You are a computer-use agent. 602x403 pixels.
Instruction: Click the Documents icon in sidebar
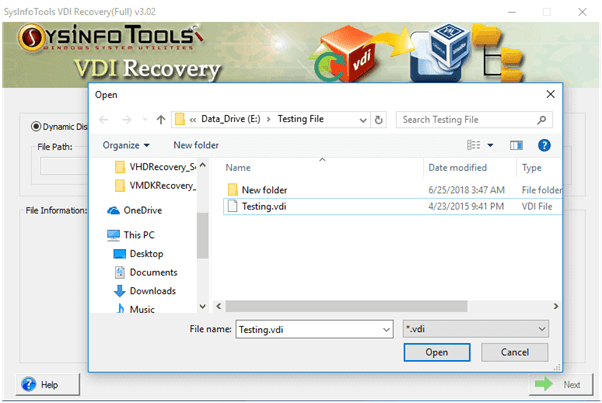tap(120, 272)
